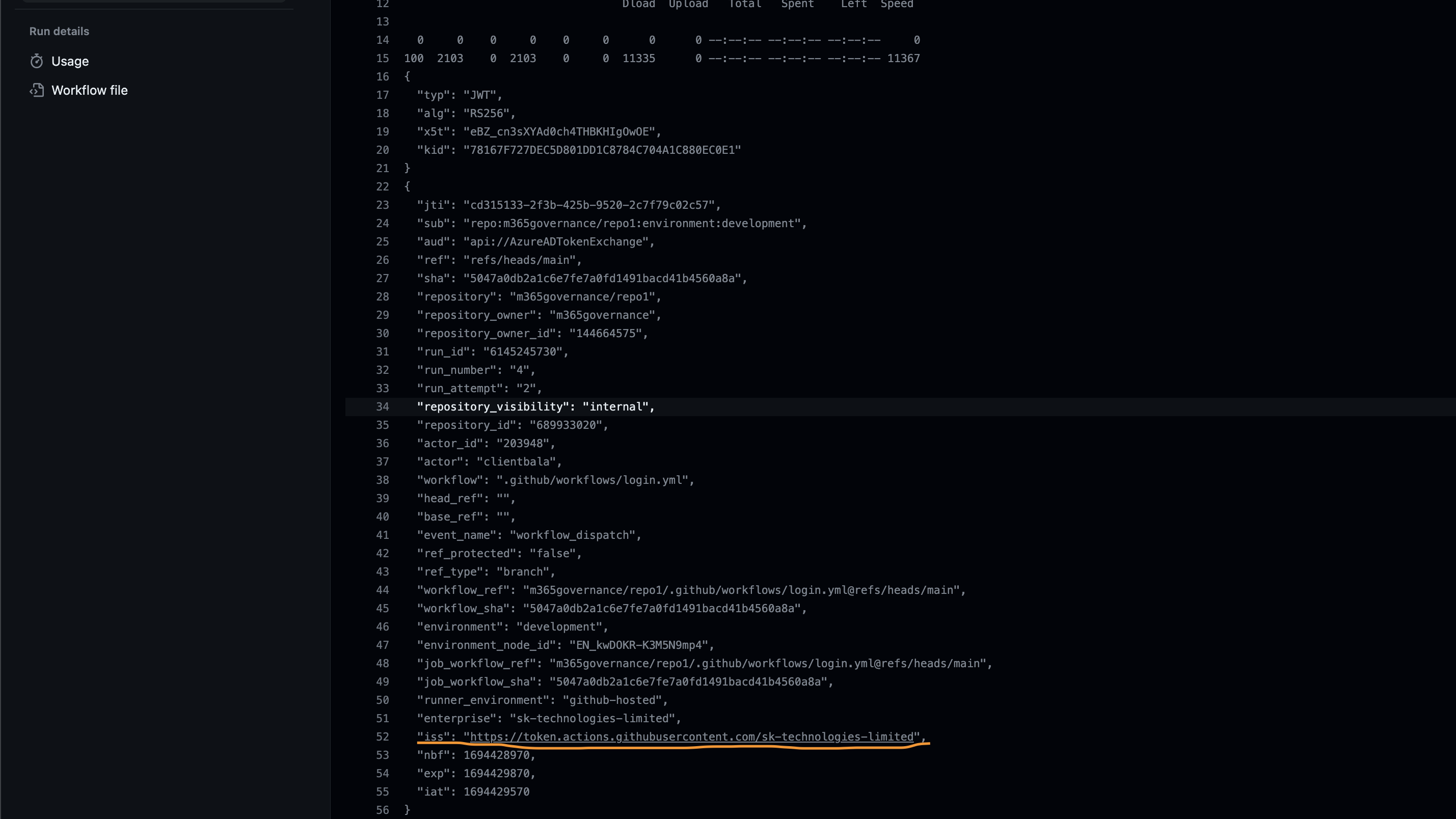Select line number 41 for event_name
This screenshot has width=1456, height=819.
383,535
